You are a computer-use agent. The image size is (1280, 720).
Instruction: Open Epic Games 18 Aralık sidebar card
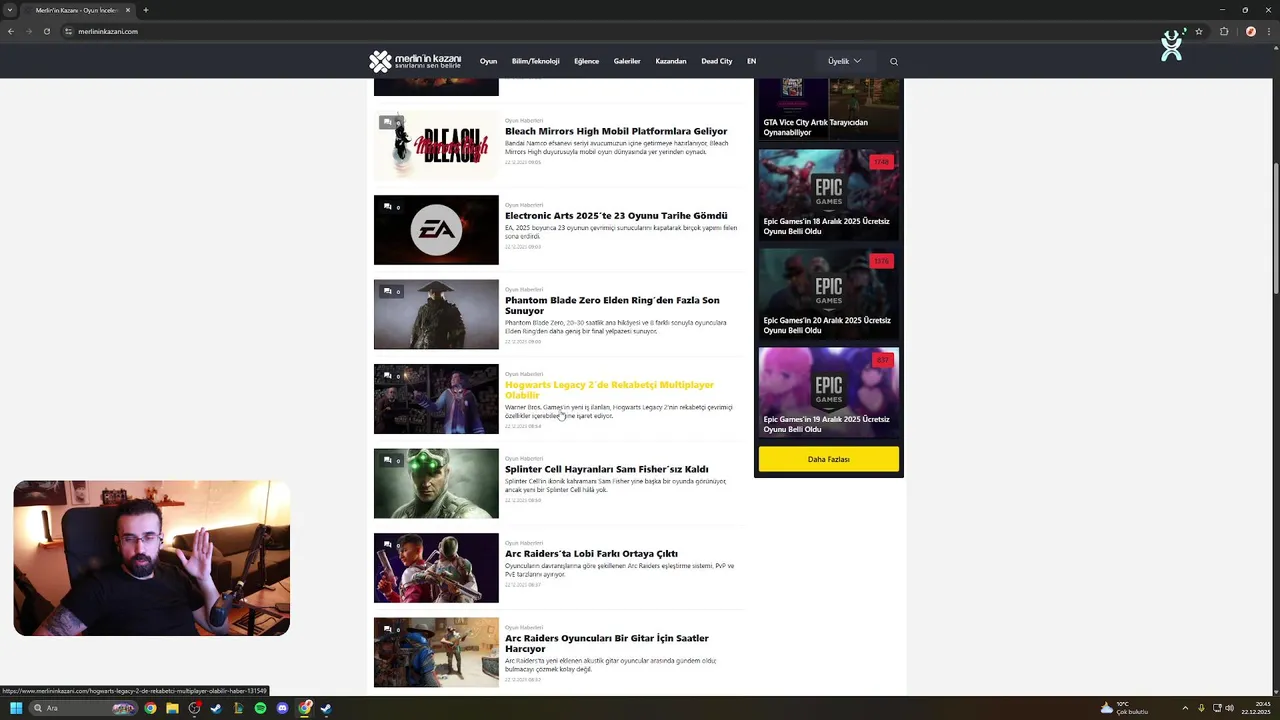(829, 194)
